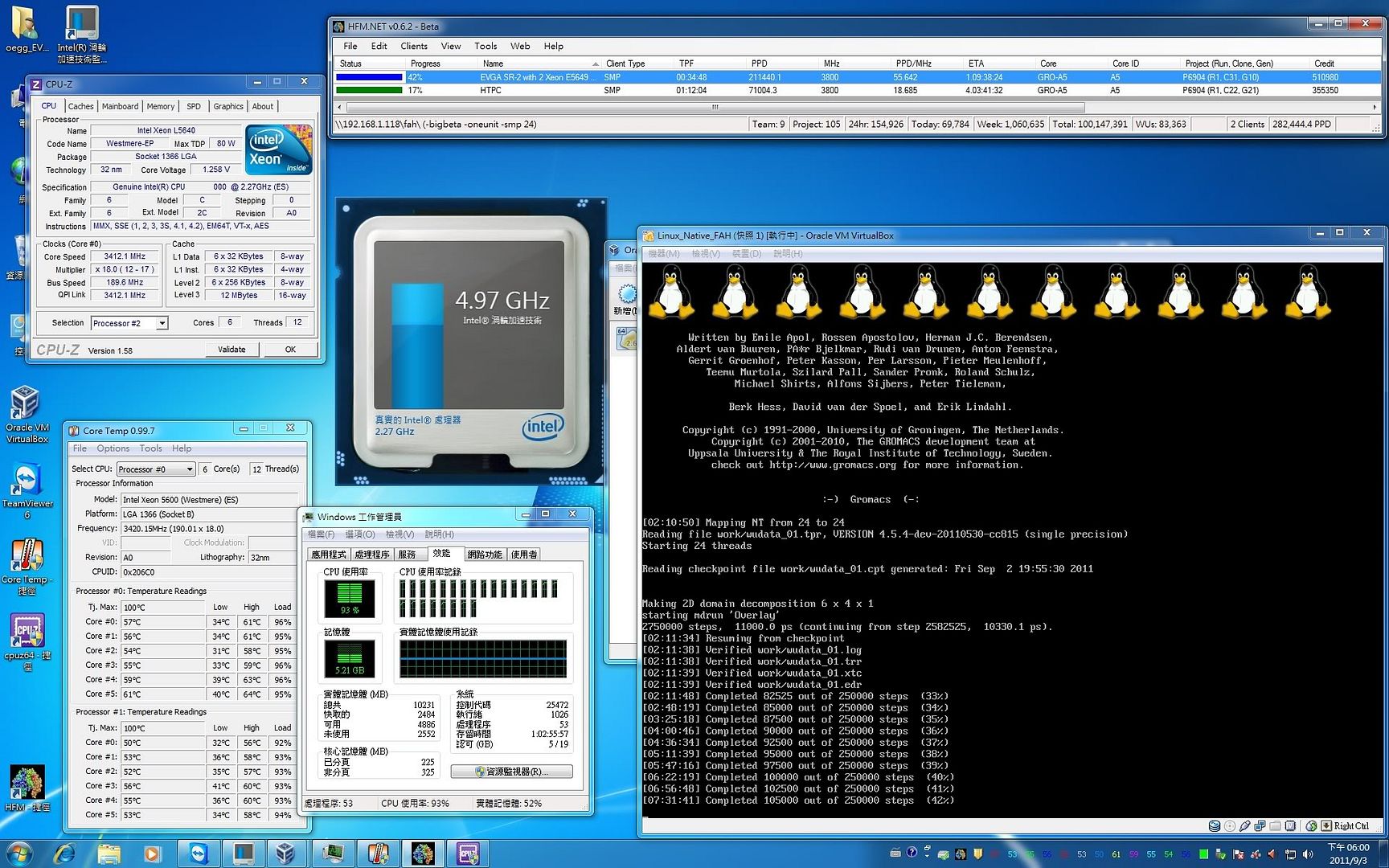Open the cpuz64 desktop shortcut

coord(27,643)
